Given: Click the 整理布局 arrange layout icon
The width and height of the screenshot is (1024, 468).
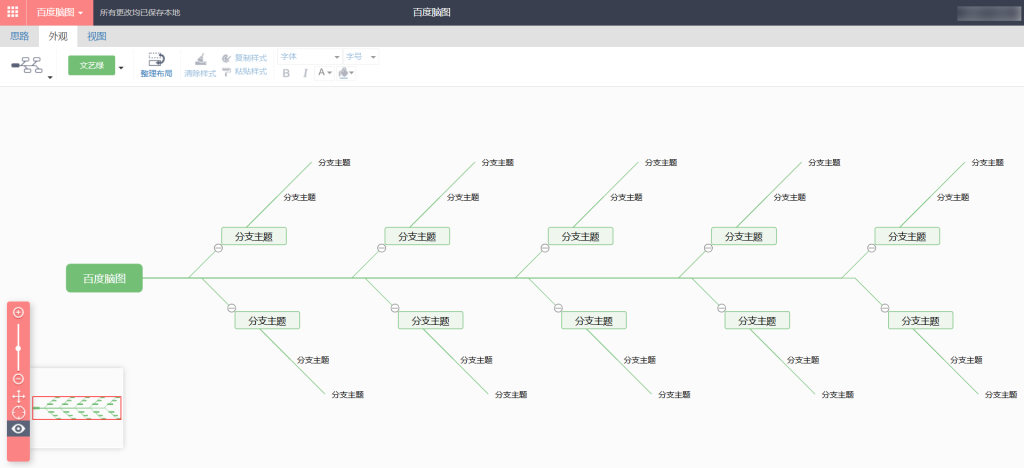Looking at the screenshot, I should coord(156,59).
